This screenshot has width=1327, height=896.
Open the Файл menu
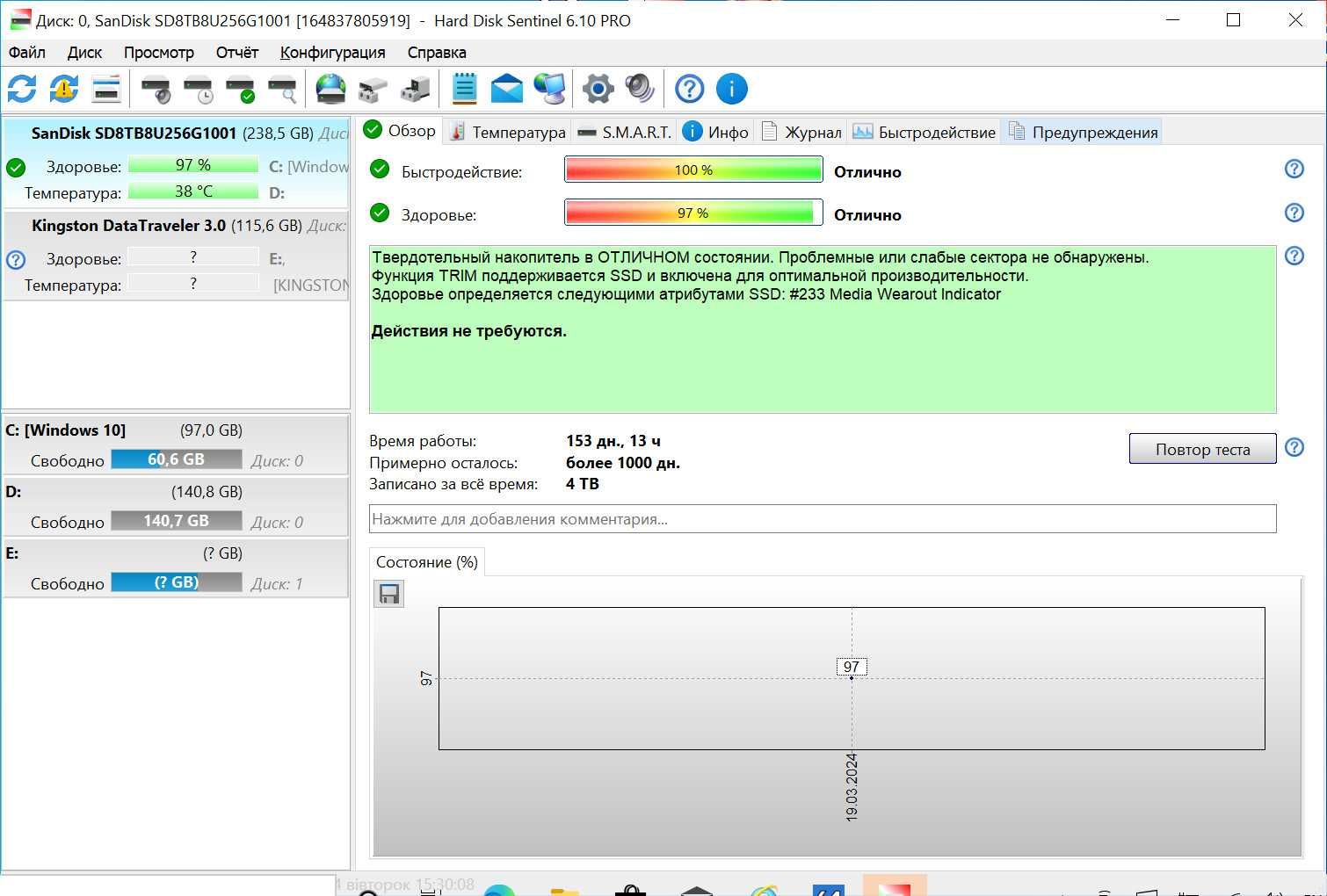tap(27, 53)
